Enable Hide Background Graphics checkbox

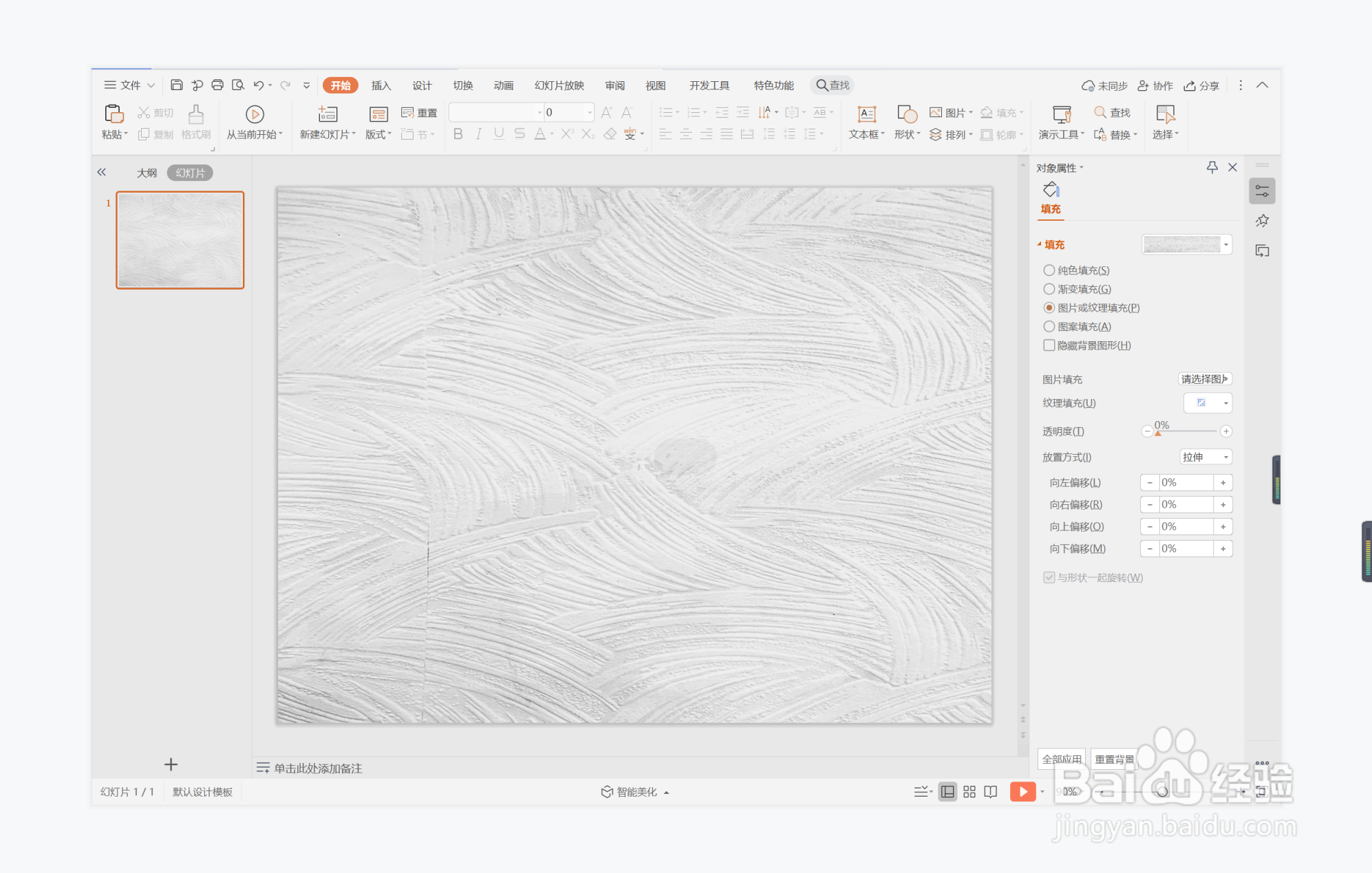[x=1049, y=345]
